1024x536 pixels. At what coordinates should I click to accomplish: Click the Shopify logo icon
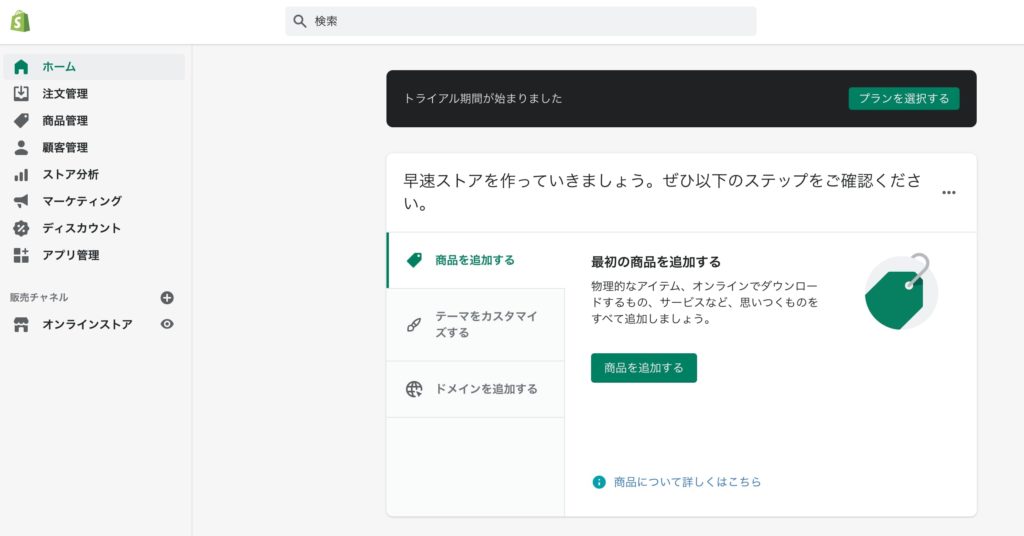coord(20,21)
